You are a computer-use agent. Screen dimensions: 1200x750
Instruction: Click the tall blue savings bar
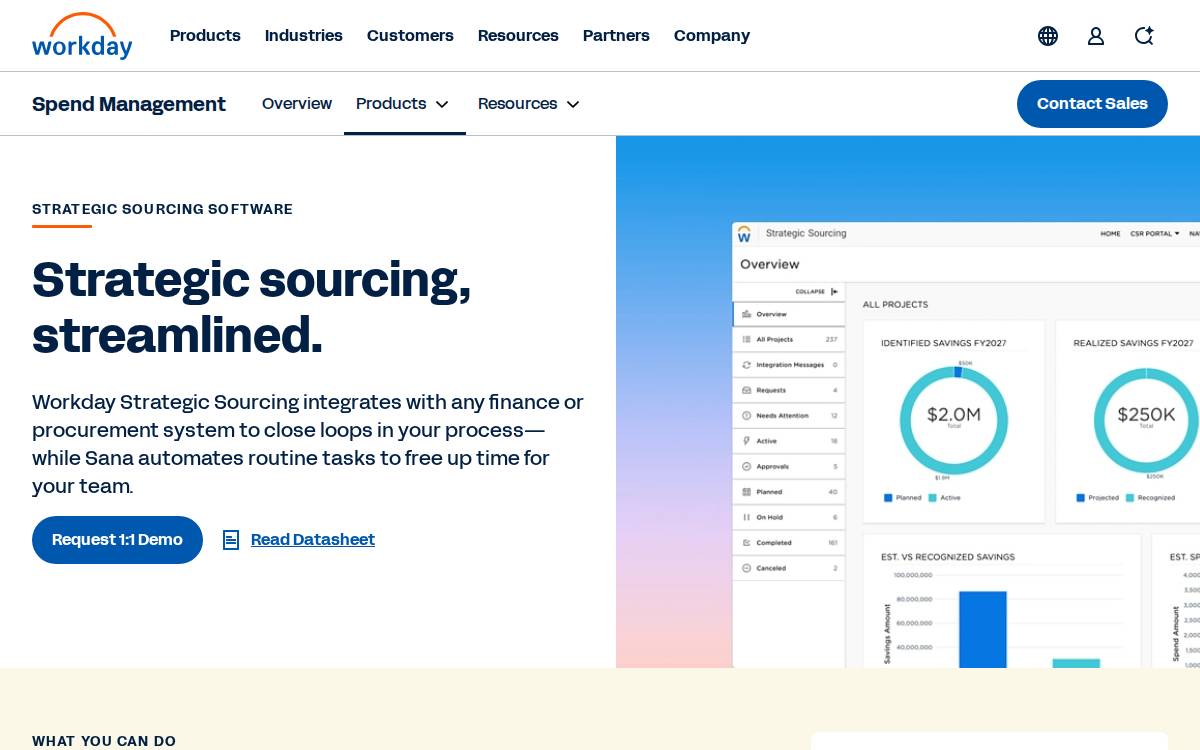[x=983, y=629]
